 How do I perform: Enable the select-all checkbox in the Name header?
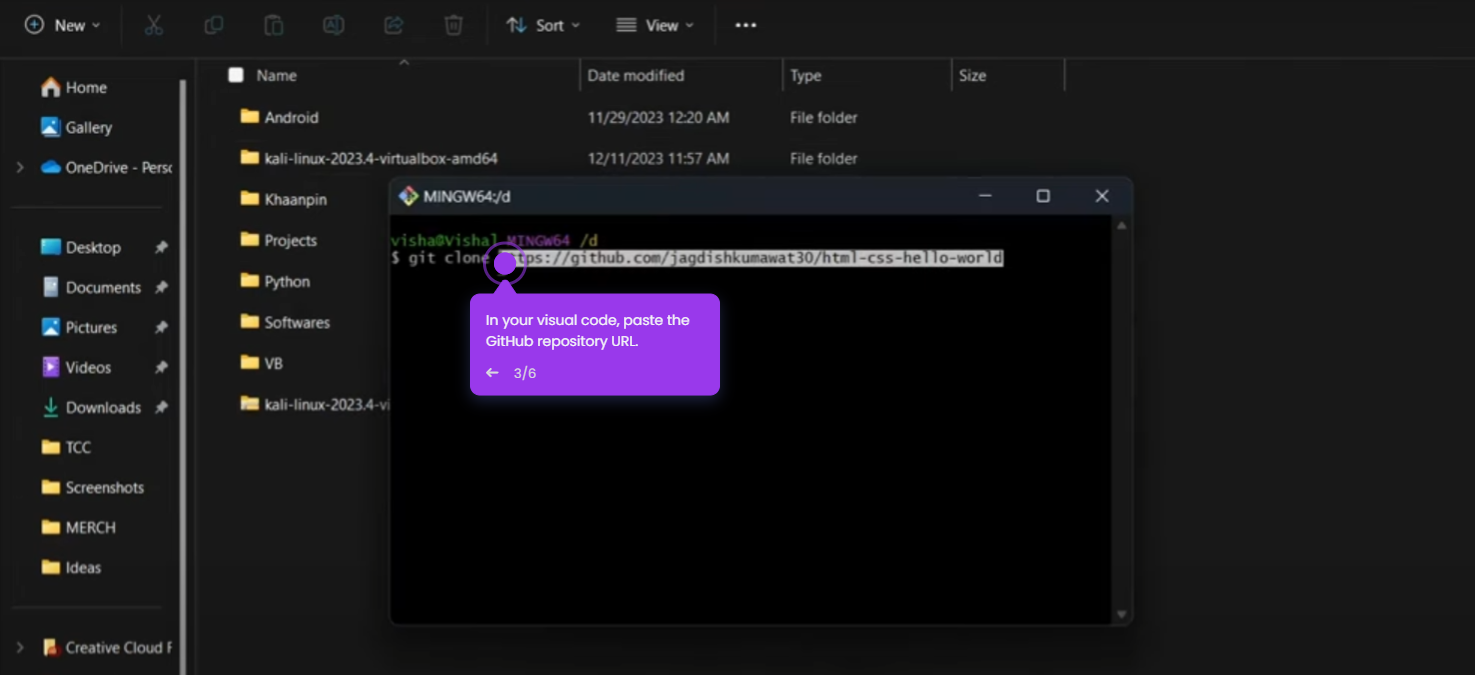pyautogui.click(x=236, y=75)
